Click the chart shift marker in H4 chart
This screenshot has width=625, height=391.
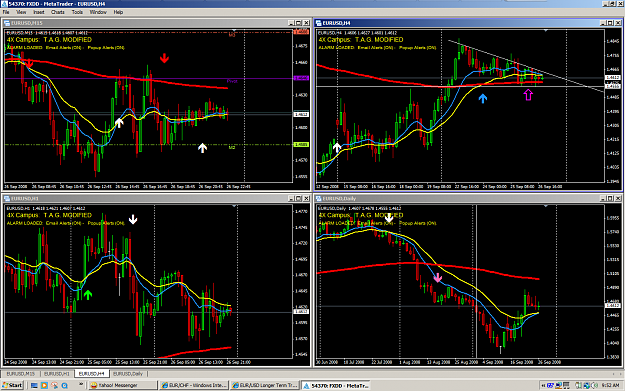point(546,30)
